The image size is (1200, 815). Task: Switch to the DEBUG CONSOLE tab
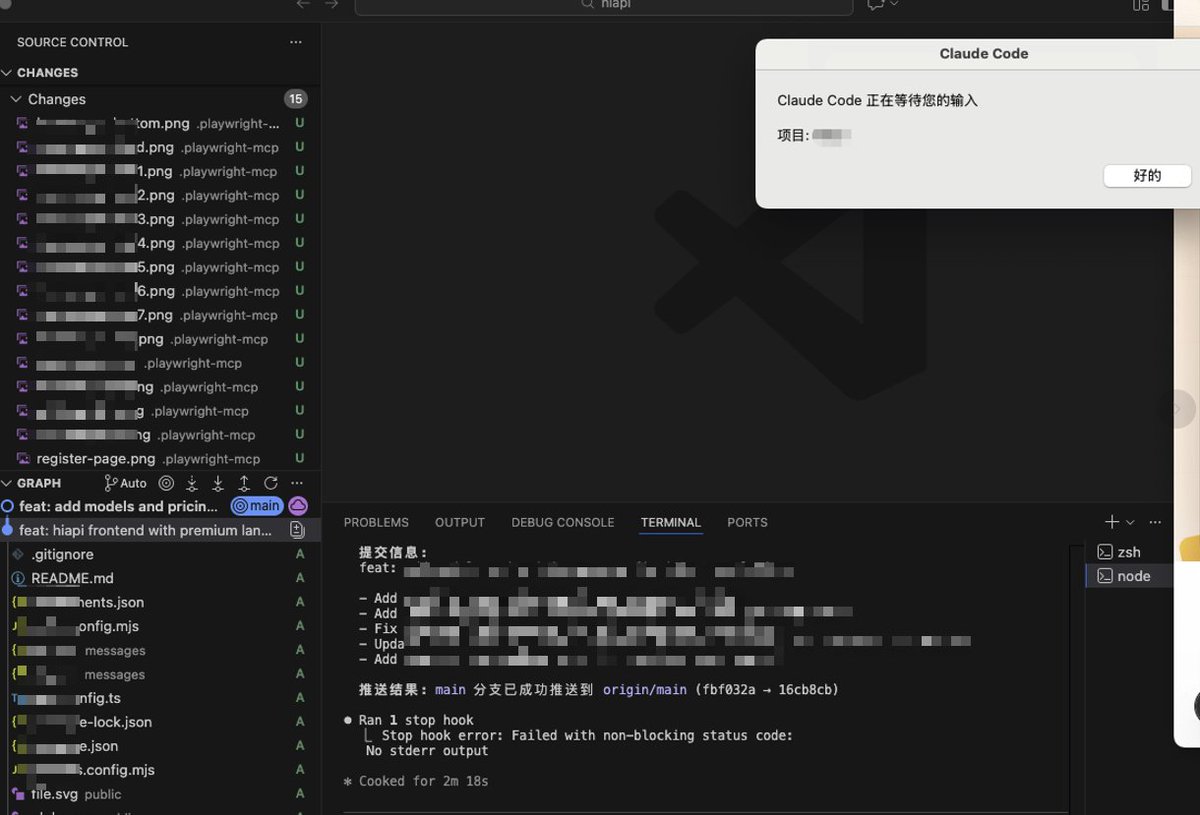point(563,522)
